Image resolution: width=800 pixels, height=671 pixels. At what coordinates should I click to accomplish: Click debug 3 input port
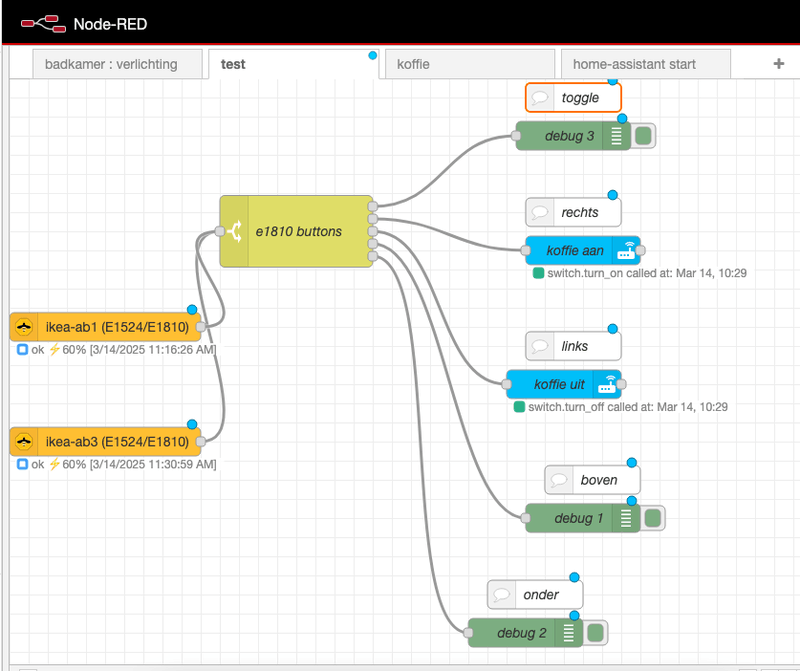coord(516,136)
